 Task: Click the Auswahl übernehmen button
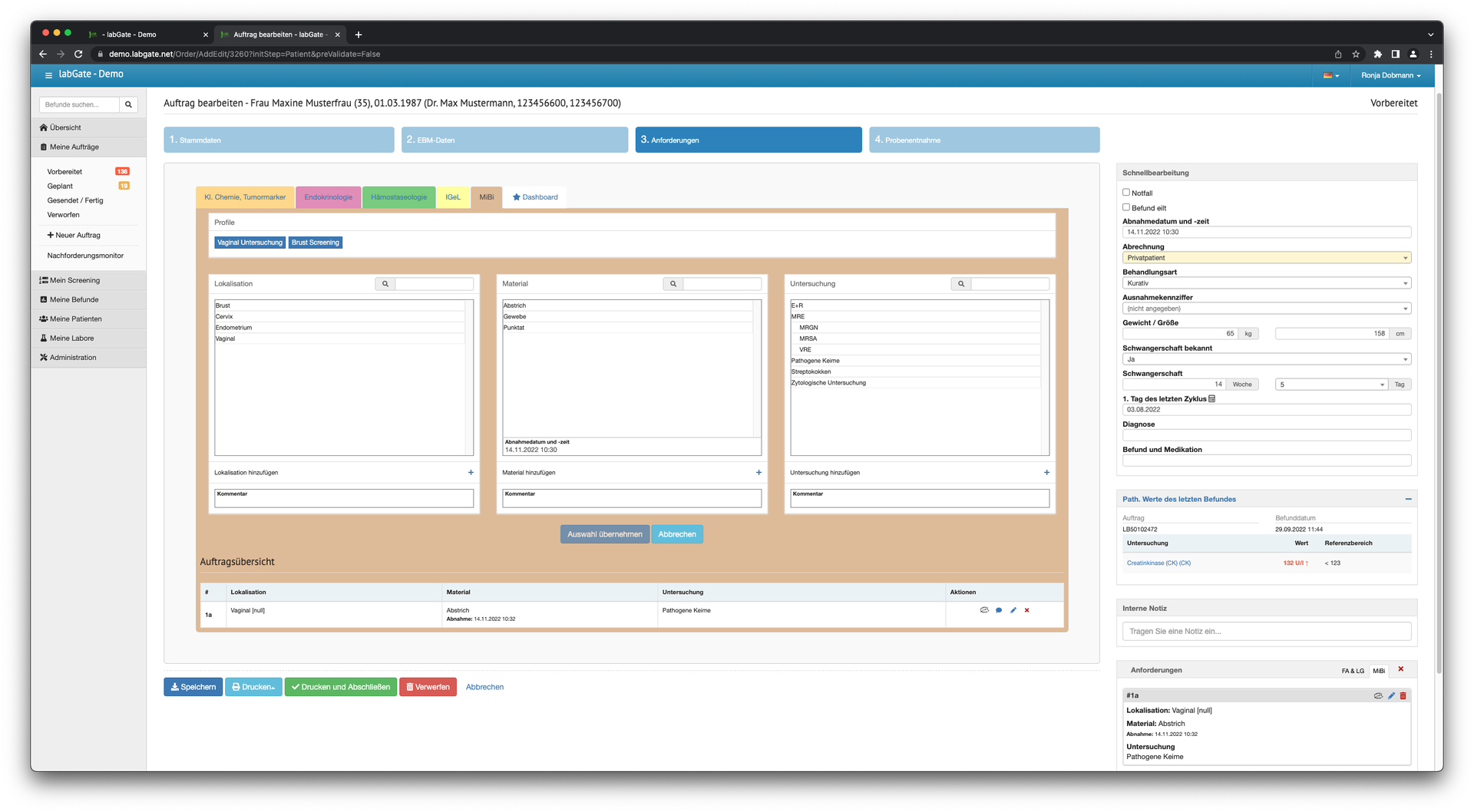coord(604,534)
